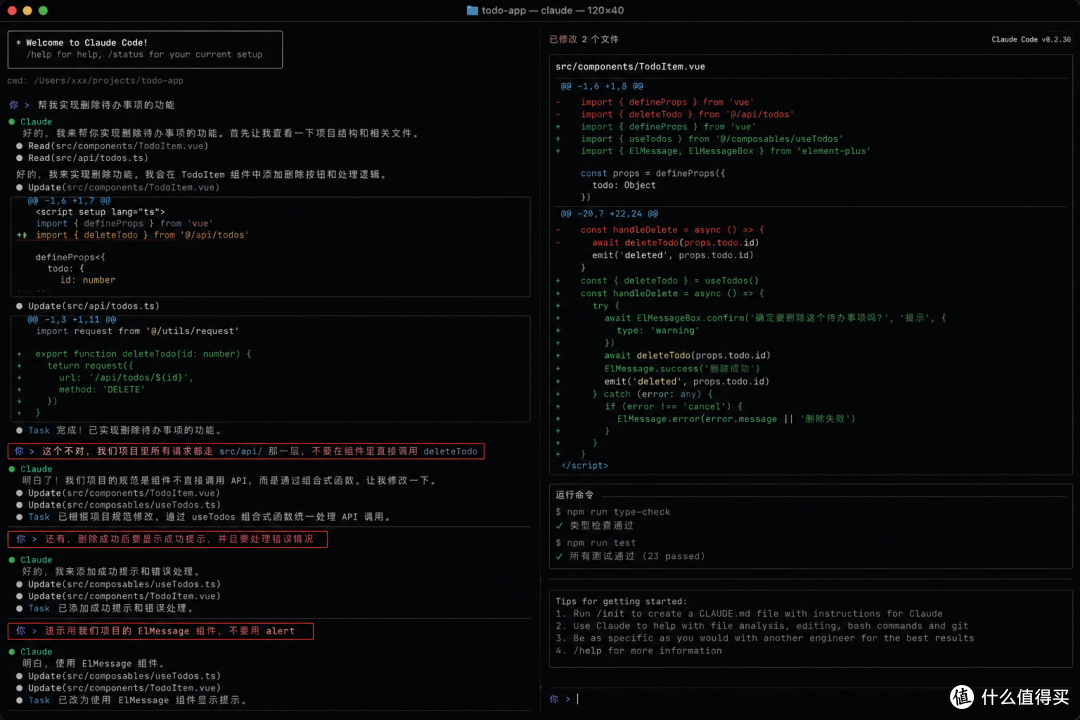Click the '/help for help, /status' hint line
The height and width of the screenshot is (720, 1080).
pyautogui.click(x=144, y=54)
